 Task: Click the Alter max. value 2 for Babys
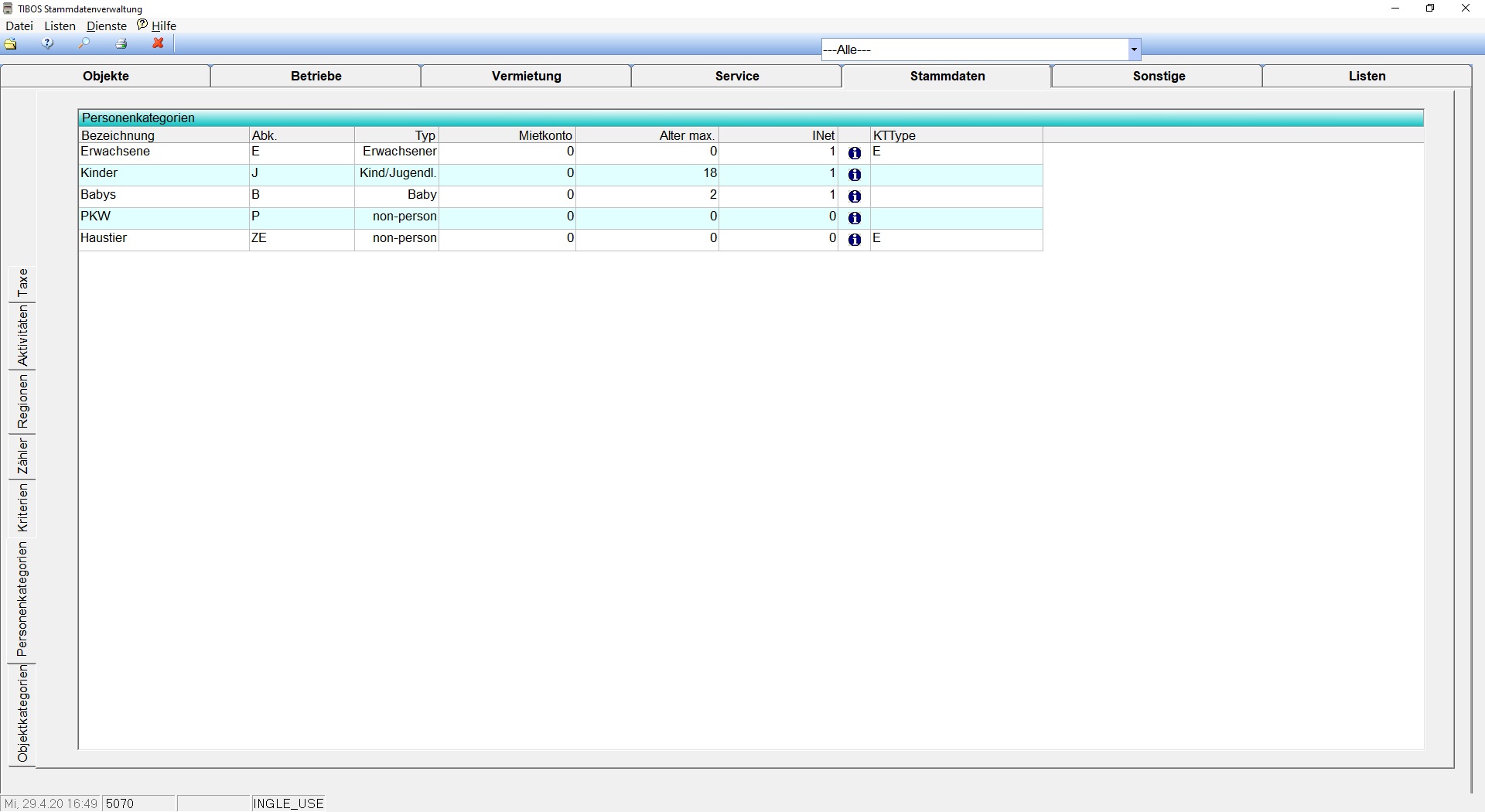[x=647, y=196]
